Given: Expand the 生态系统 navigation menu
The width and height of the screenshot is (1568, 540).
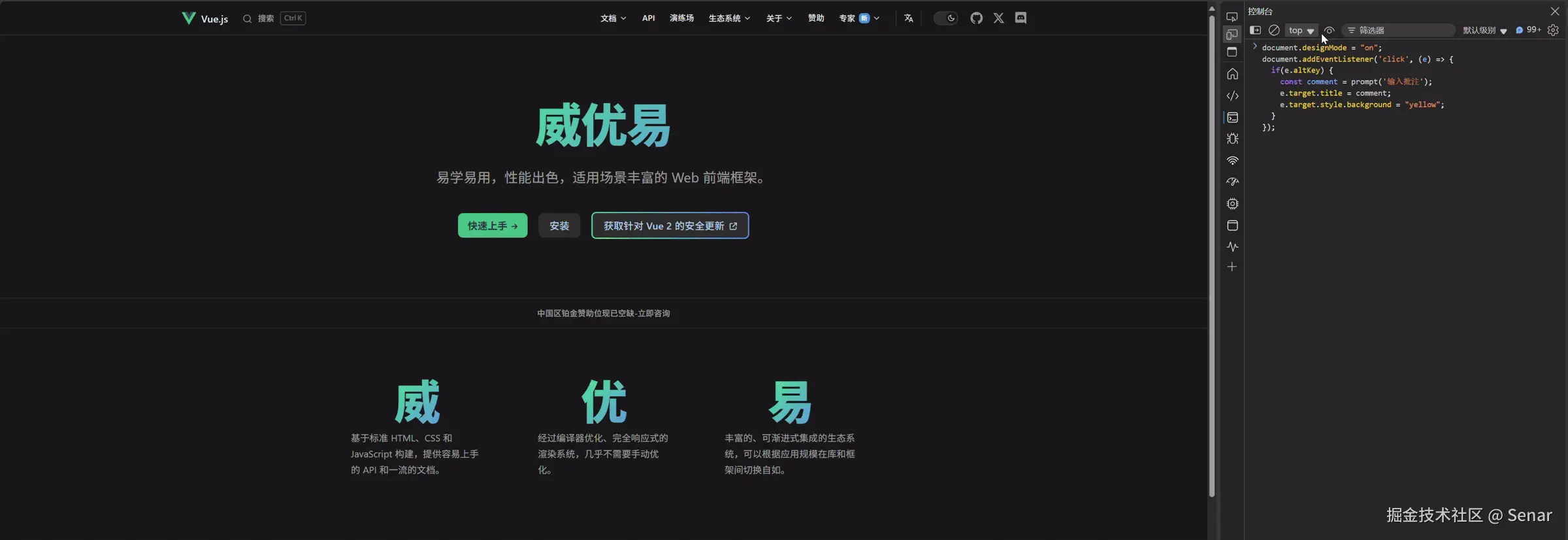Looking at the screenshot, I should coord(729,18).
